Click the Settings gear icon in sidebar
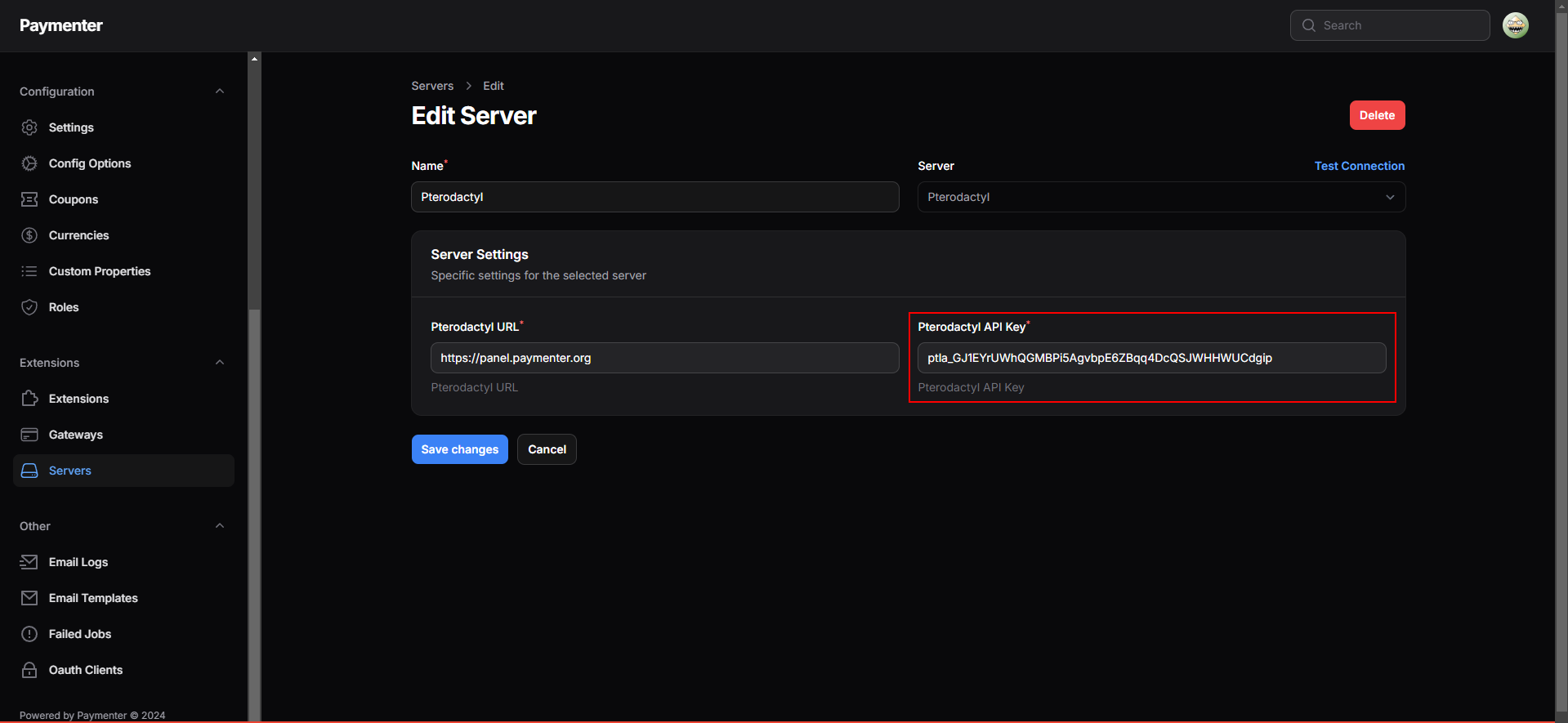1568x723 pixels. (29, 127)
